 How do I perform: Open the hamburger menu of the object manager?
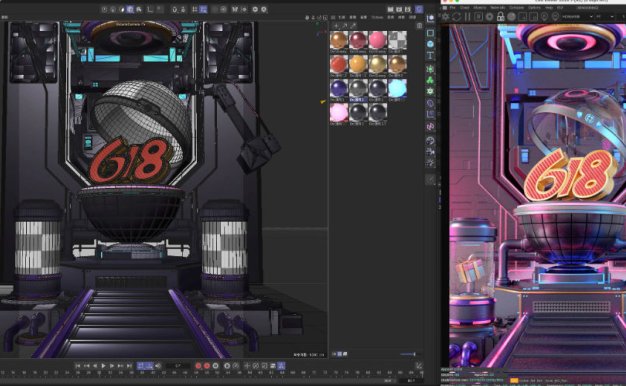tap(333, 17)
